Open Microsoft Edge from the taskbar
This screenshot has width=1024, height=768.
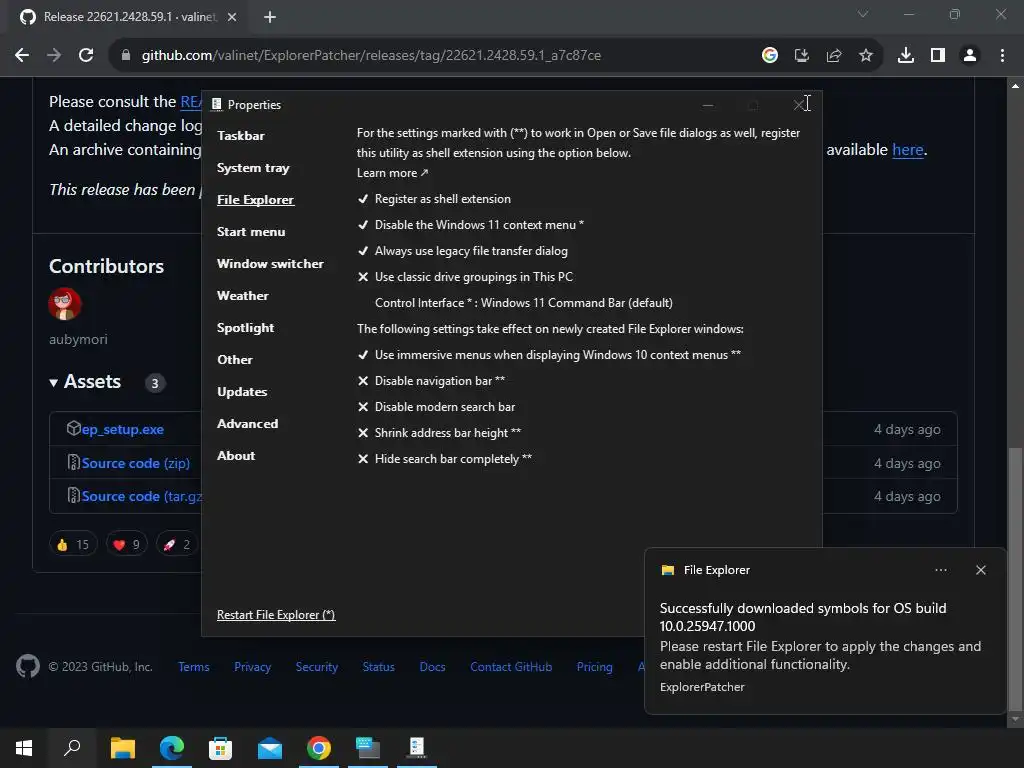click(x=172, y=748)
